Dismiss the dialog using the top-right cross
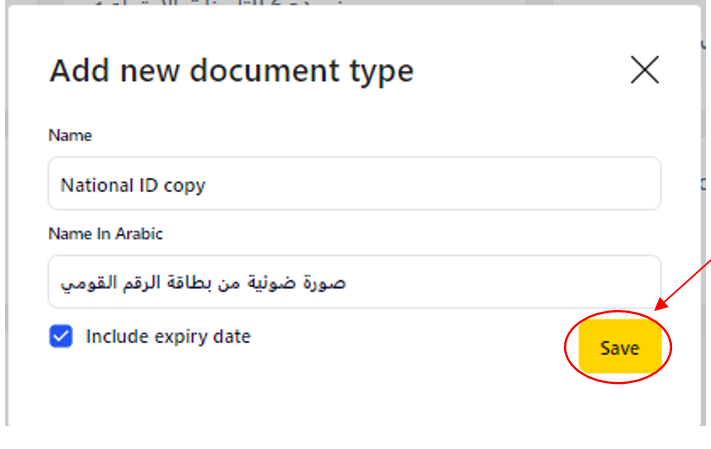 click(x=645, y=70)
